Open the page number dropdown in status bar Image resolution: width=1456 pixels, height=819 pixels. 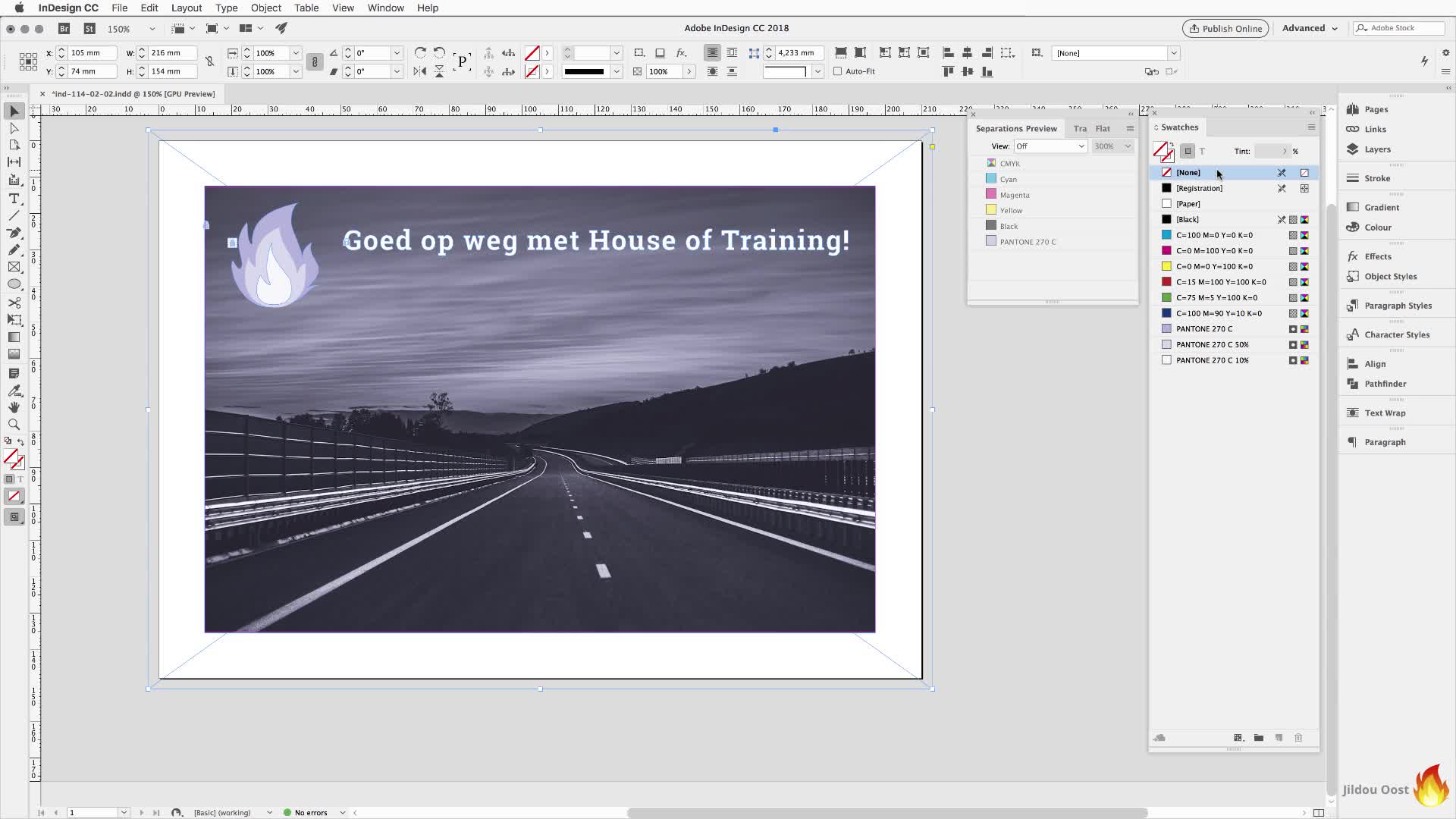click(124, 812)
